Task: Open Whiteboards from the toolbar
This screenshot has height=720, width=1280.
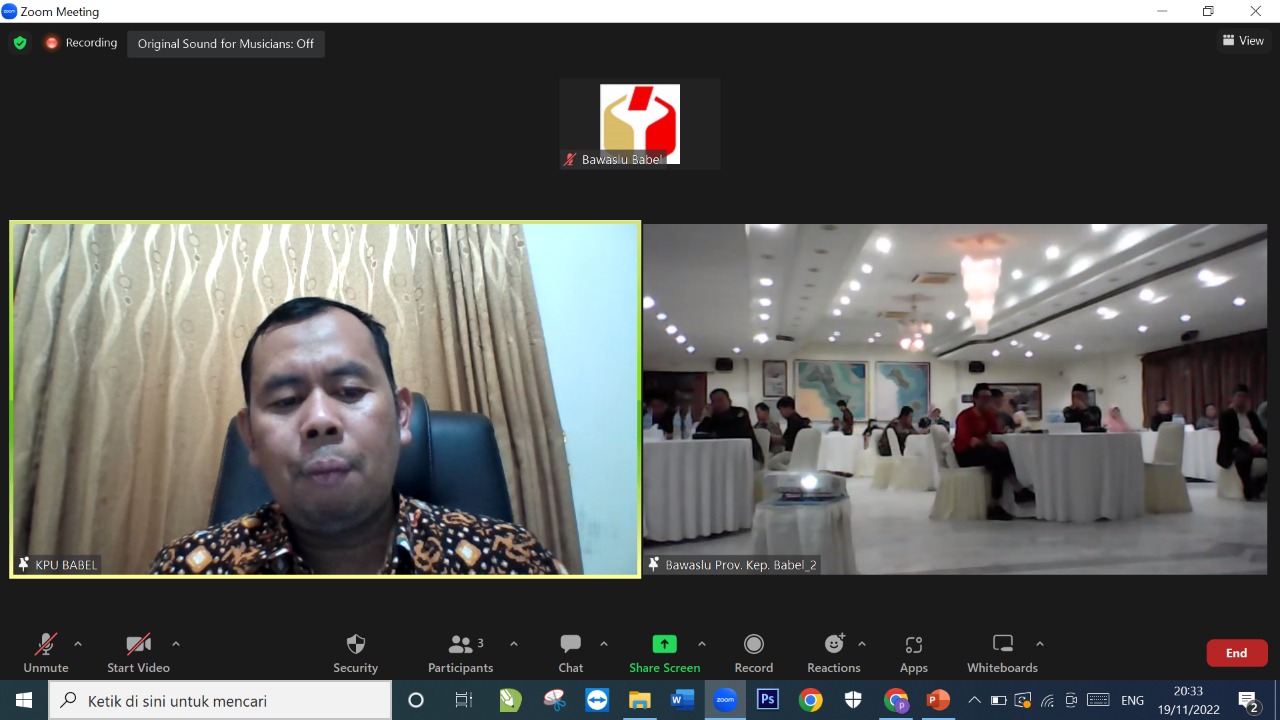Action: [1002, 645]
